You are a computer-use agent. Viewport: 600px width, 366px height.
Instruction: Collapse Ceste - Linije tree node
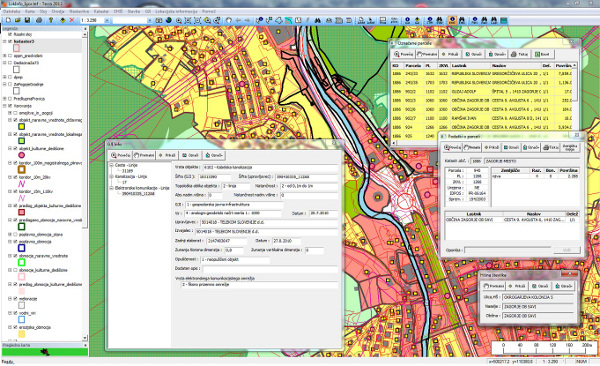[112, 165]
